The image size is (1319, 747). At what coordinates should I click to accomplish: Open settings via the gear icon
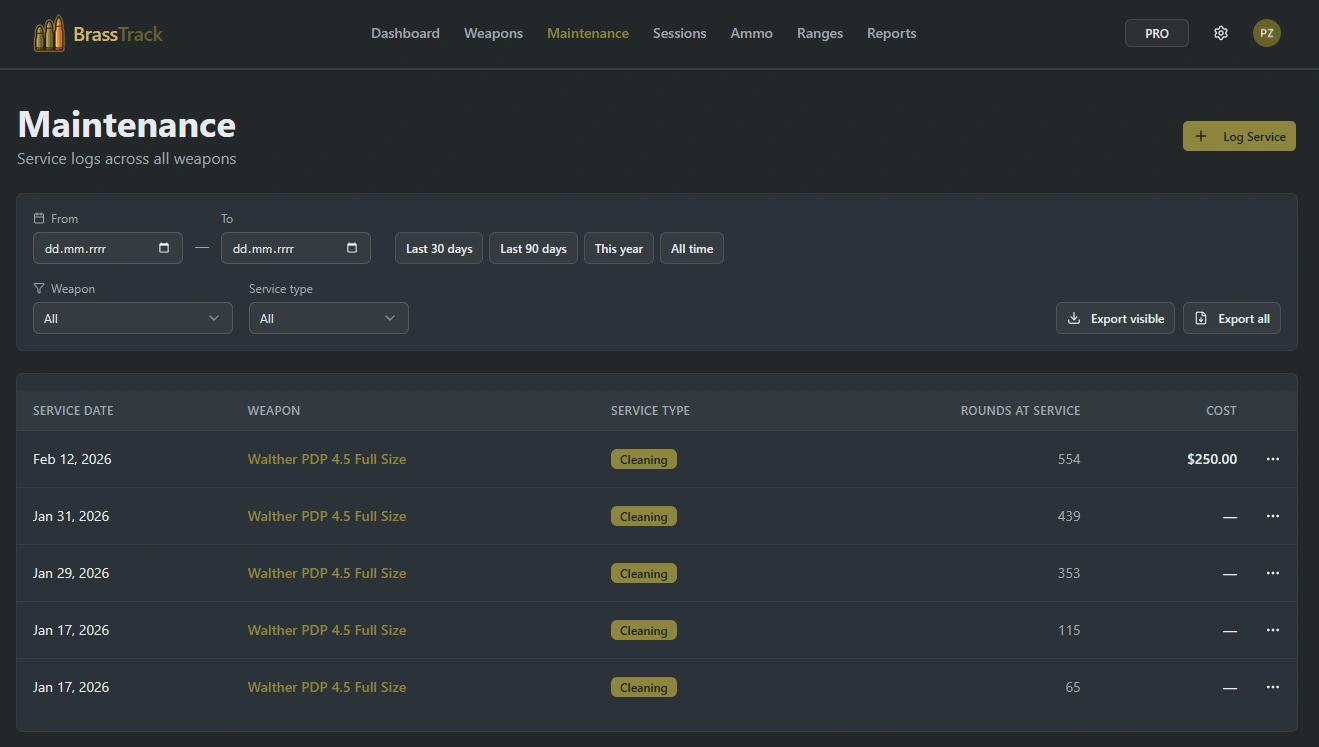(1220, 33)
